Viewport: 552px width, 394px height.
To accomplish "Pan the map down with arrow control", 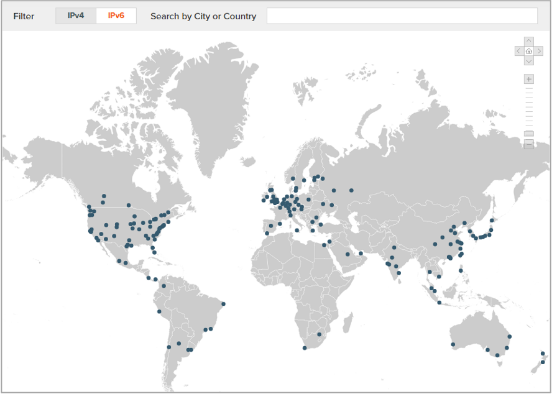I will (529, 61).
